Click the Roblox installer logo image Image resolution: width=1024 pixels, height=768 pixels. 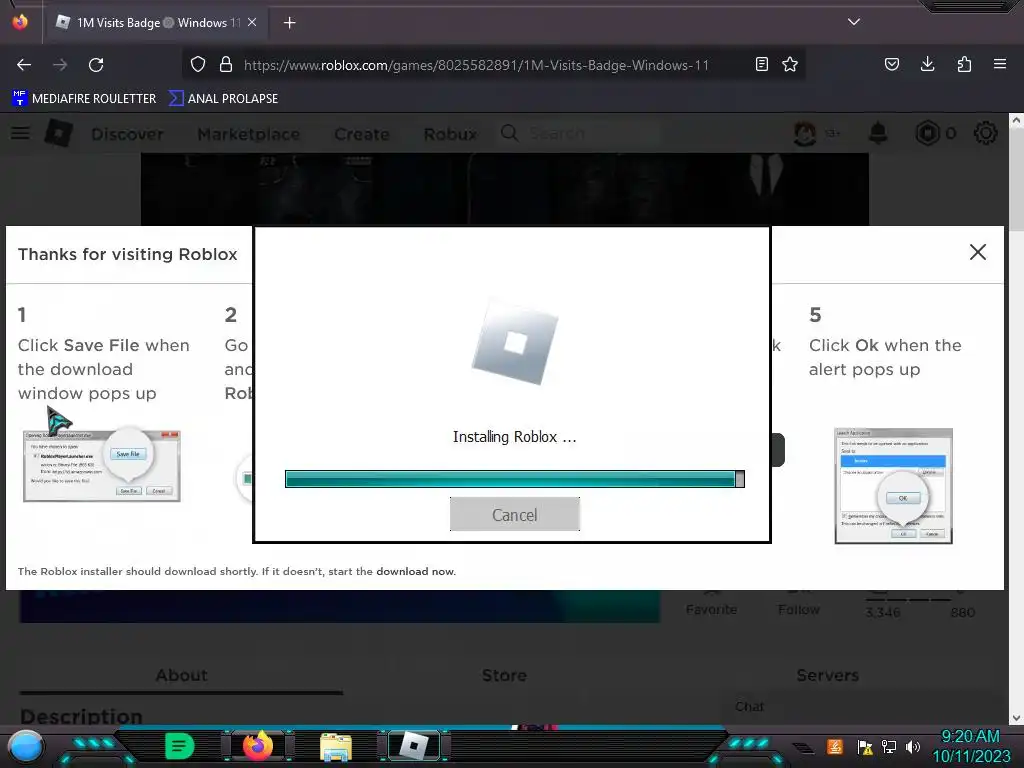[515, 342]
